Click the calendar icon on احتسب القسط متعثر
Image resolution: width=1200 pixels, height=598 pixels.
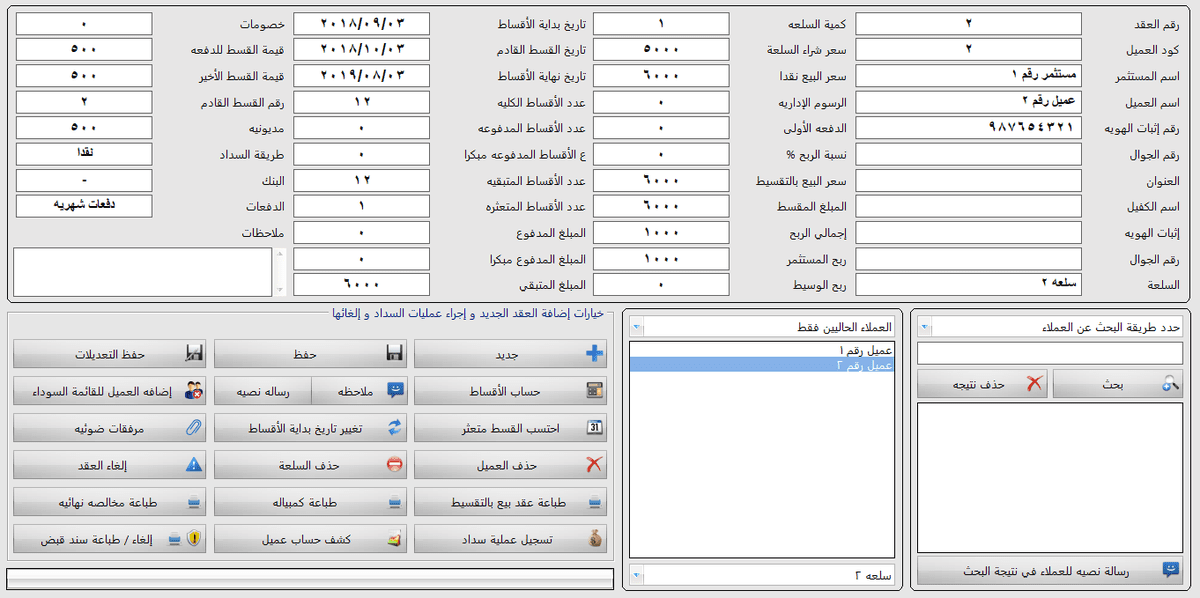tap(594, 427)
